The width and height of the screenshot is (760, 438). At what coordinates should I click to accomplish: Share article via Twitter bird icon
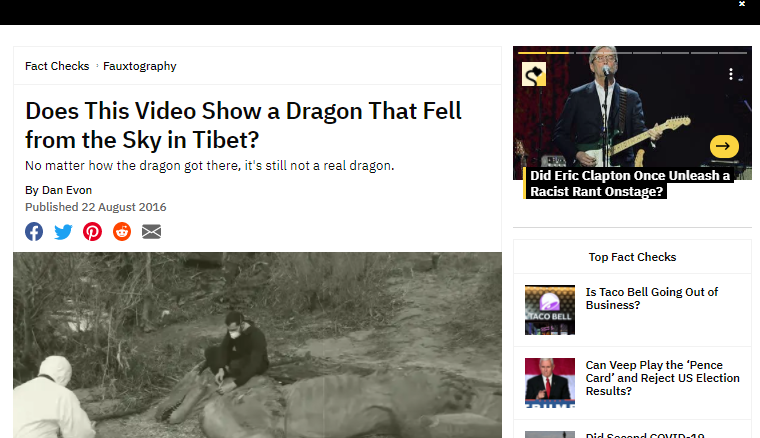[63, 232]
